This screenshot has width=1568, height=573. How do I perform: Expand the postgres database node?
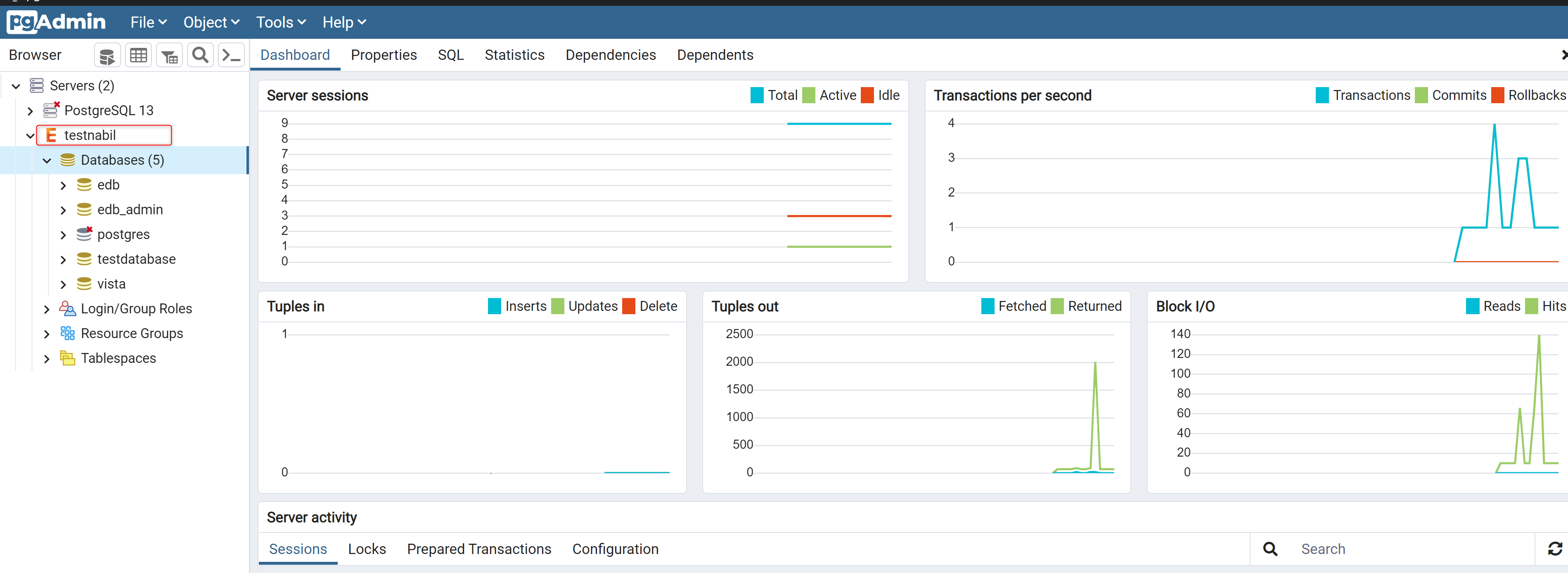pos(63,235)
